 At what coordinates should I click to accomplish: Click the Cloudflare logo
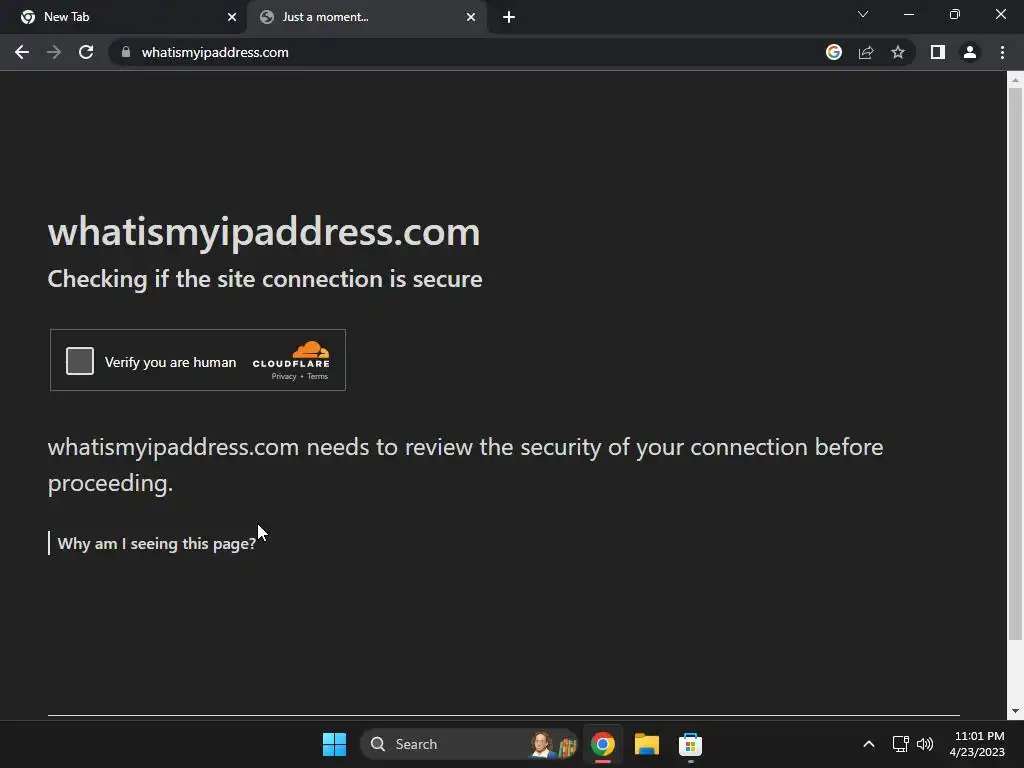coord(291,355)
